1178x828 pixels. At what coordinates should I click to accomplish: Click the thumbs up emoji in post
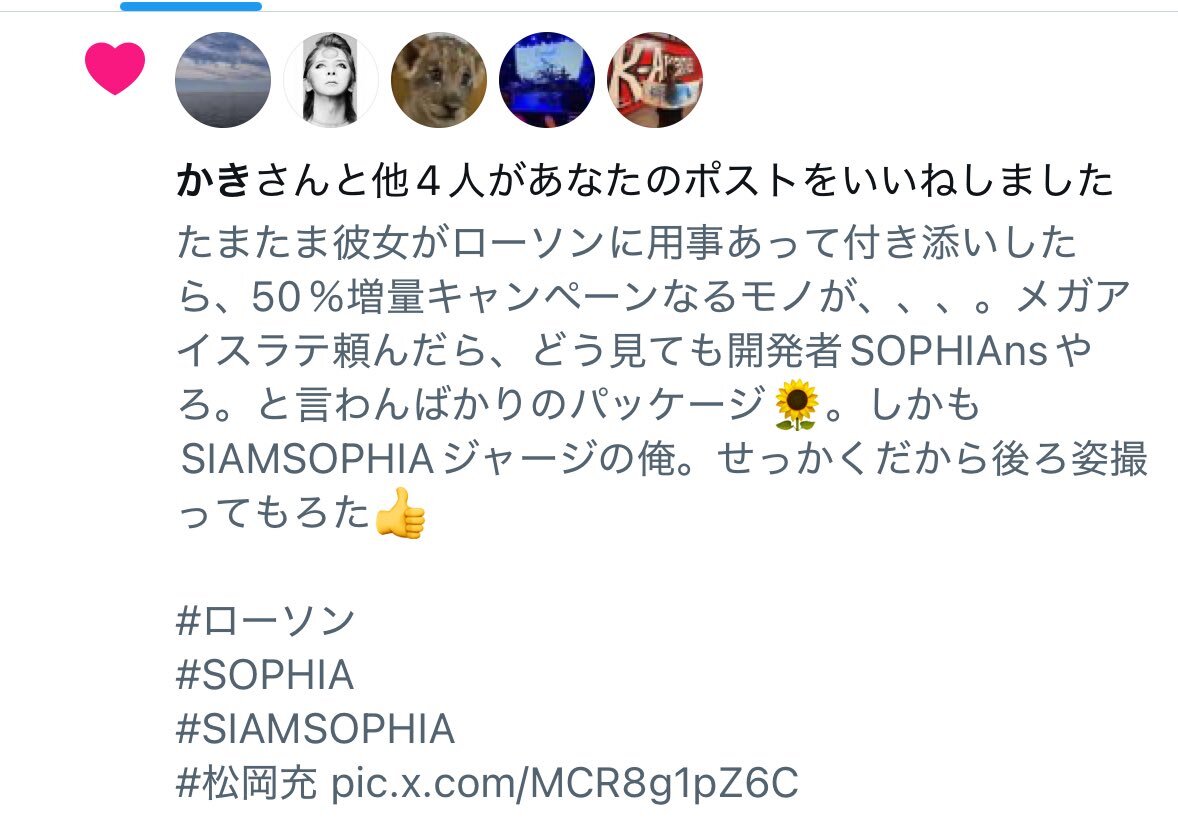coord(400,513)
